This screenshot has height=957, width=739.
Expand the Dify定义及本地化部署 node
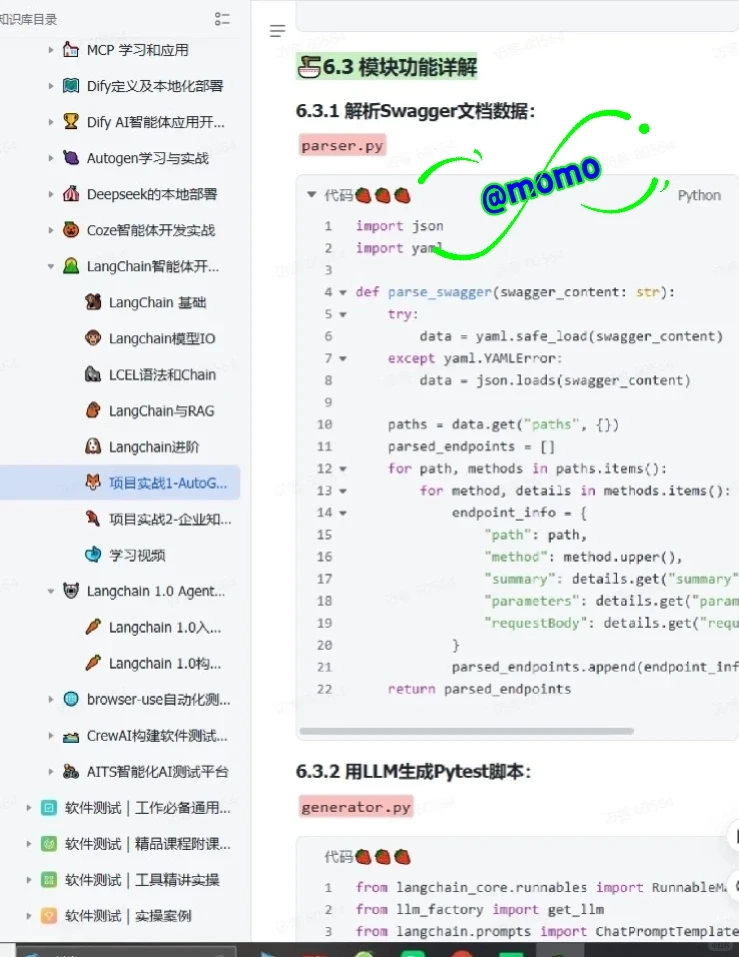[x=51, y=86]
